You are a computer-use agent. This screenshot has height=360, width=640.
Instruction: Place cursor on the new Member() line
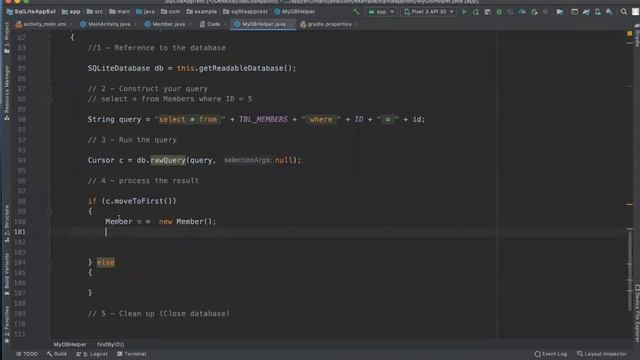(160, 221)
